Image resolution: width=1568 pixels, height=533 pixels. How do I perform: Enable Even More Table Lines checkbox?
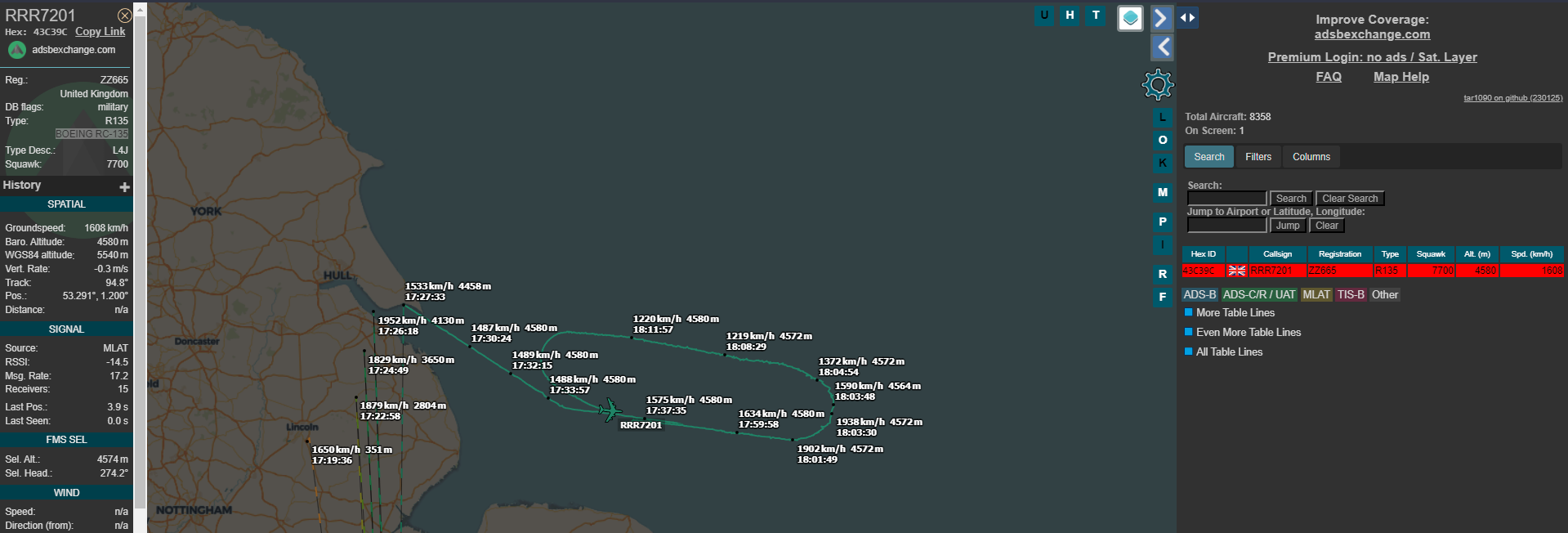pos(1189,332)
